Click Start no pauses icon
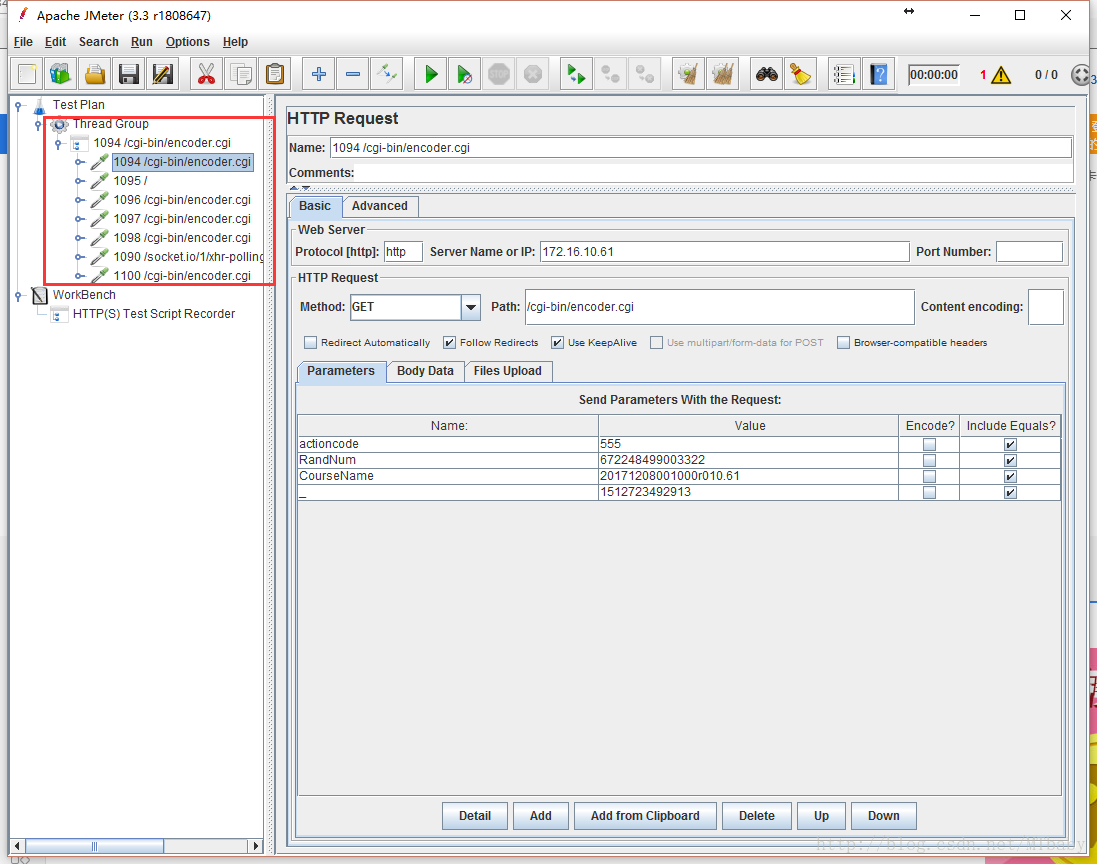Viewport: 1097px width, 864px height. tap(465, 74)
